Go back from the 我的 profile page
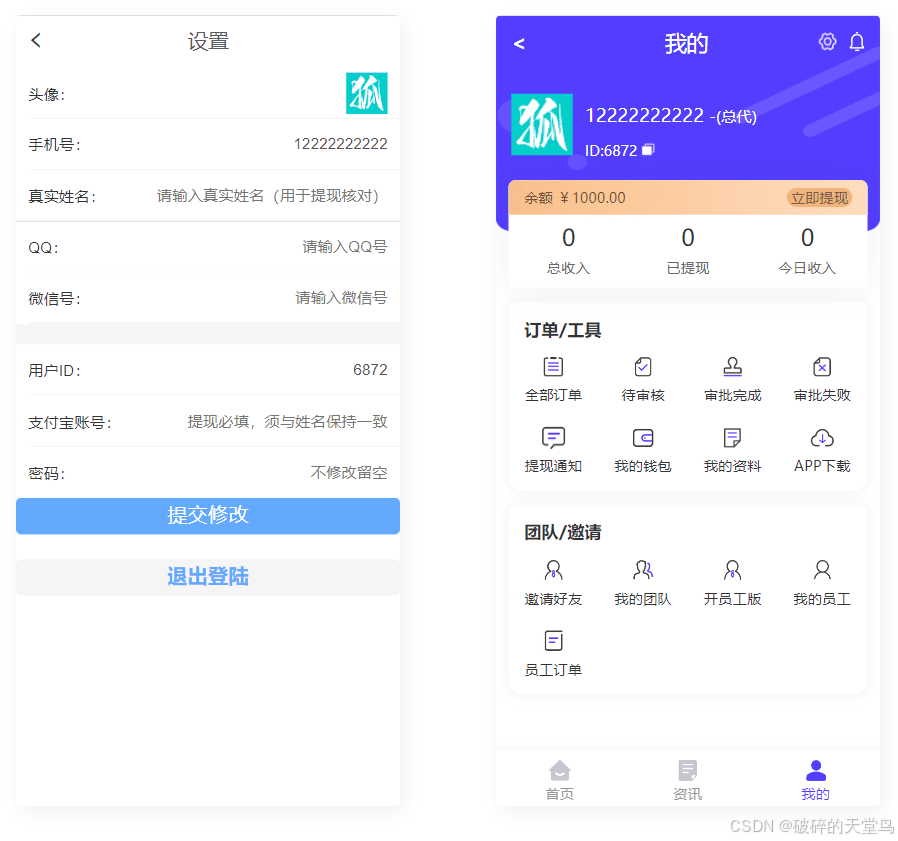Viewport: 898px width, 841px height. coord(519,44)
